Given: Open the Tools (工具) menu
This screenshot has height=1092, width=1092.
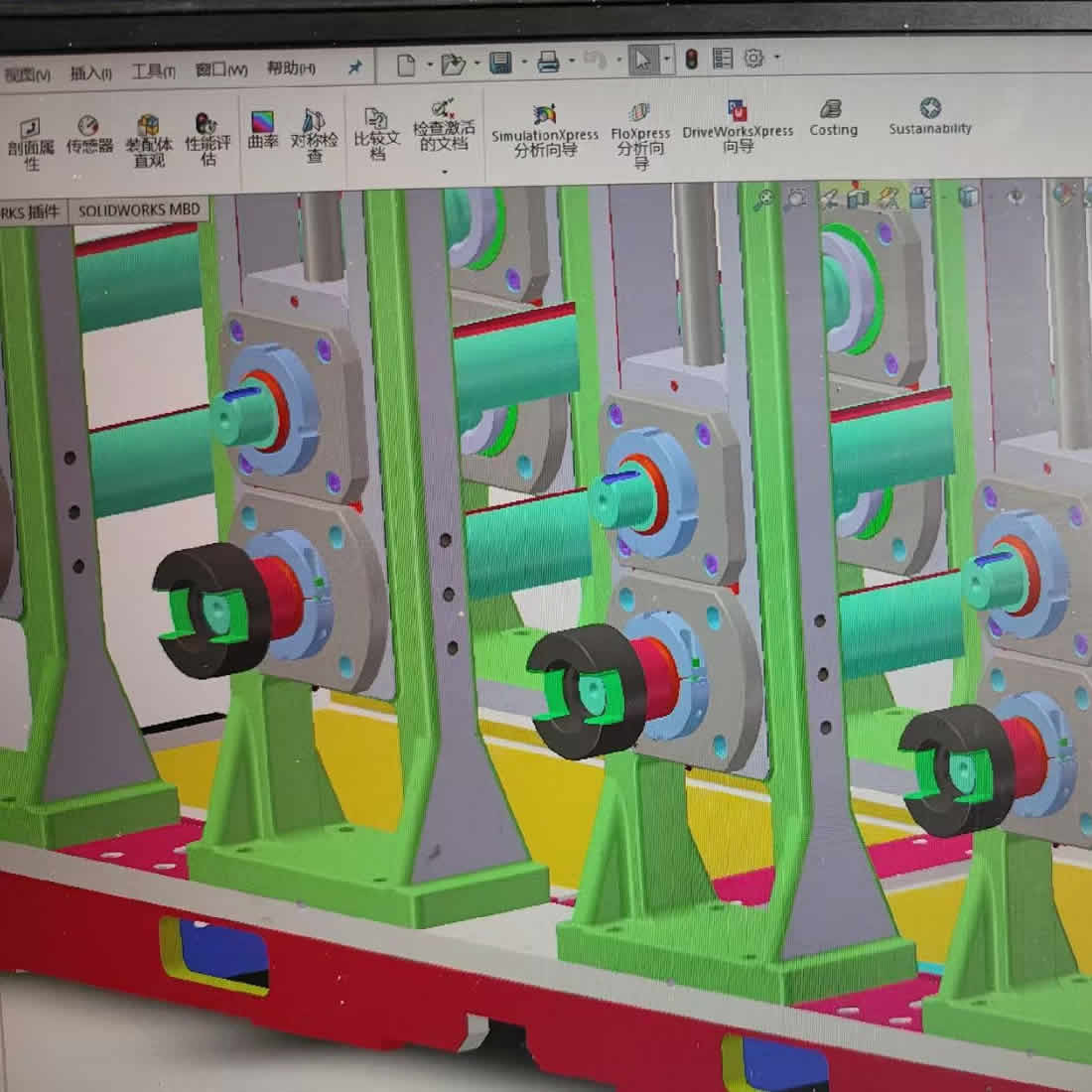Looking at the screenshot, I should [x=153, y=71].
